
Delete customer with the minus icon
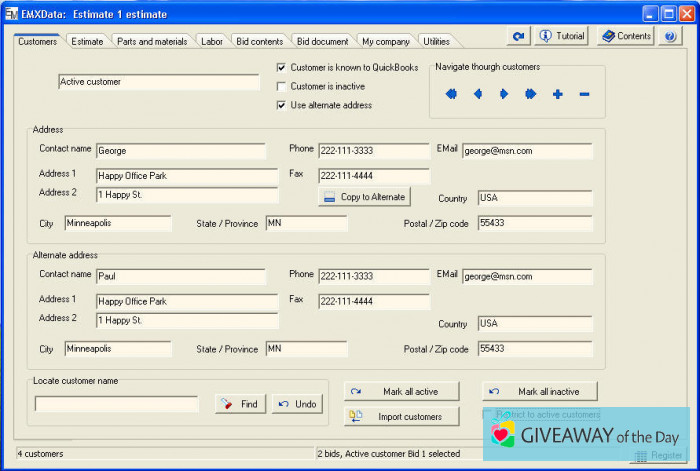pos(584,95)
